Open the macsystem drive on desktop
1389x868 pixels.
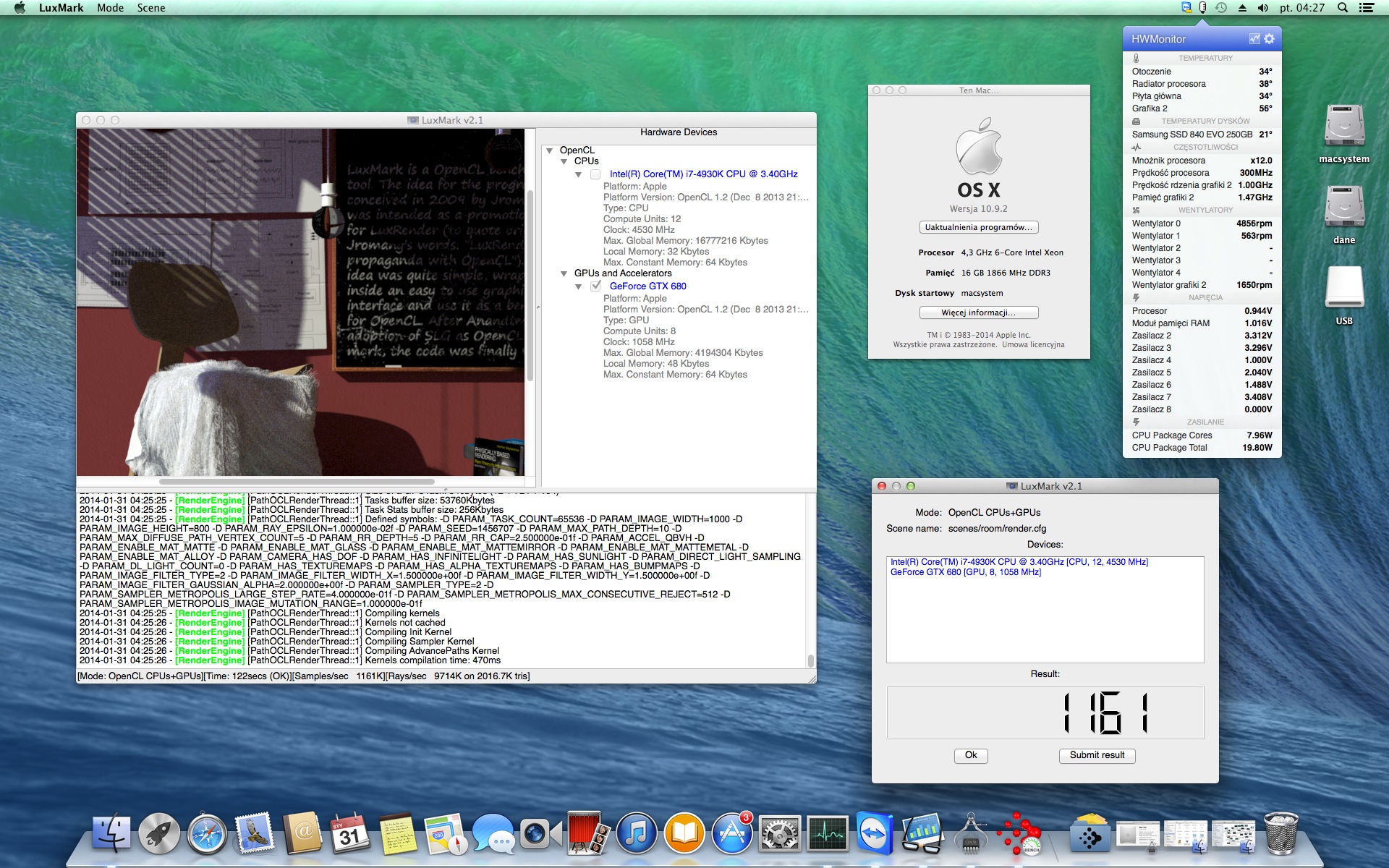tap(1344, 135)
